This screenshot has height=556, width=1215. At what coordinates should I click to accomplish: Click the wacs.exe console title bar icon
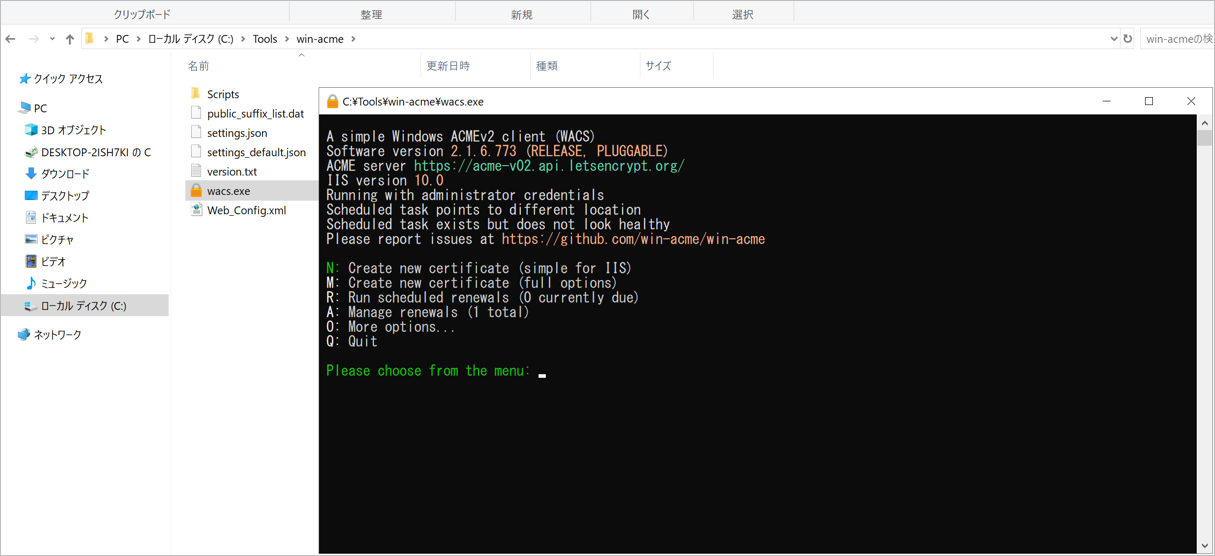332,101
